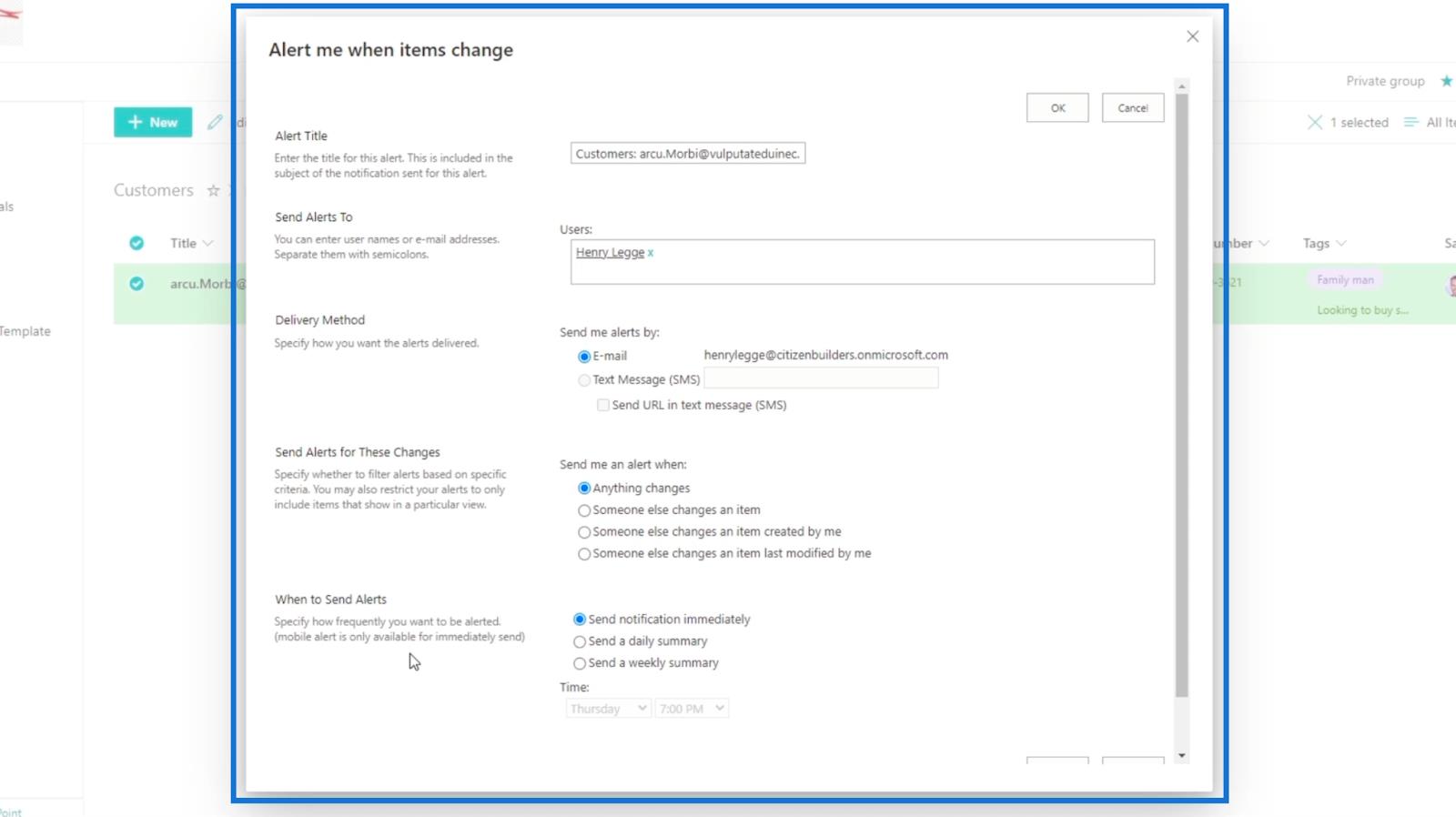The image size is (1456, 817).
Task: Choose Someone else changes item created by me
Action: tap(584, 532)
